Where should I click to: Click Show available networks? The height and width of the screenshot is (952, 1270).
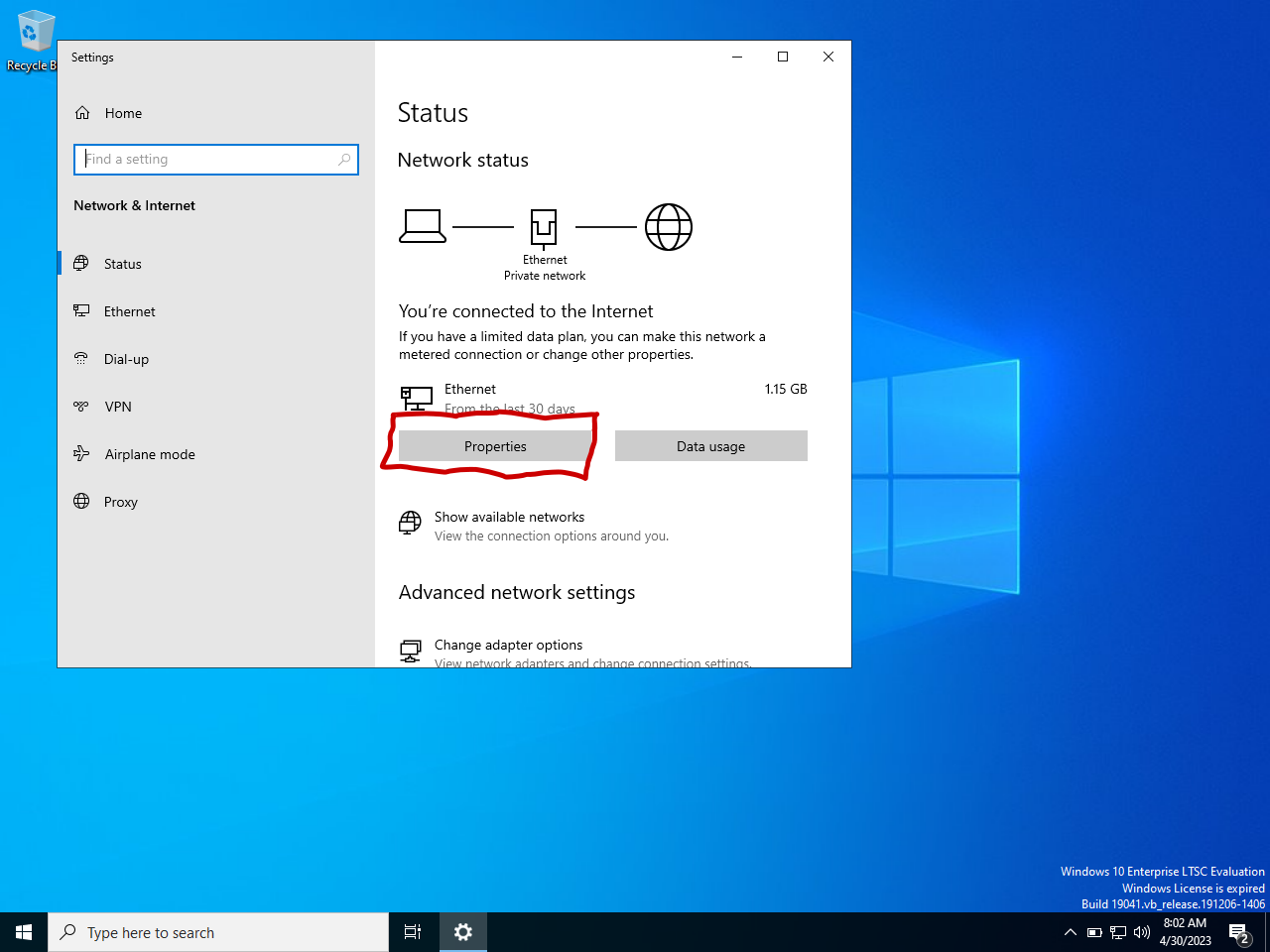coord(509,517)
